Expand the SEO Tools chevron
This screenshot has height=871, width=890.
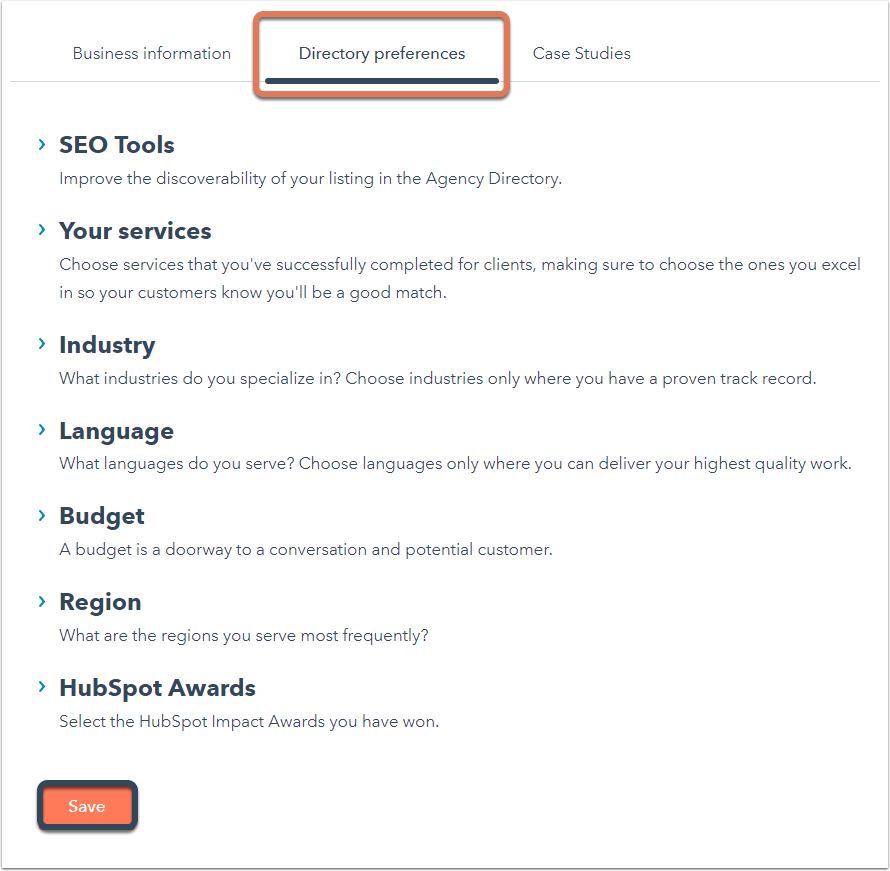pyautogui.click(x=42, y=145)
